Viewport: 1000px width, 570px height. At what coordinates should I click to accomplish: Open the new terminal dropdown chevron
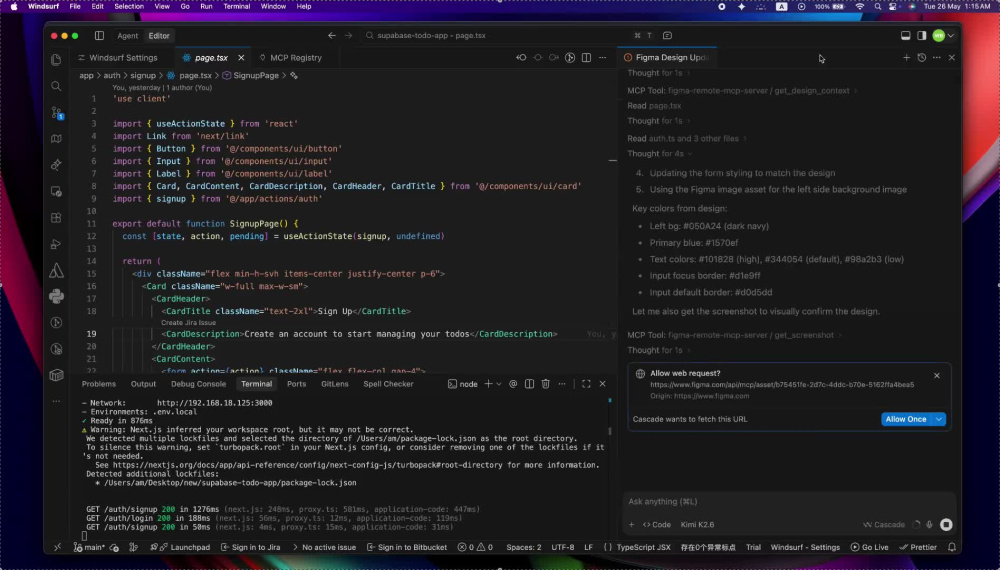tap(499, 384)
